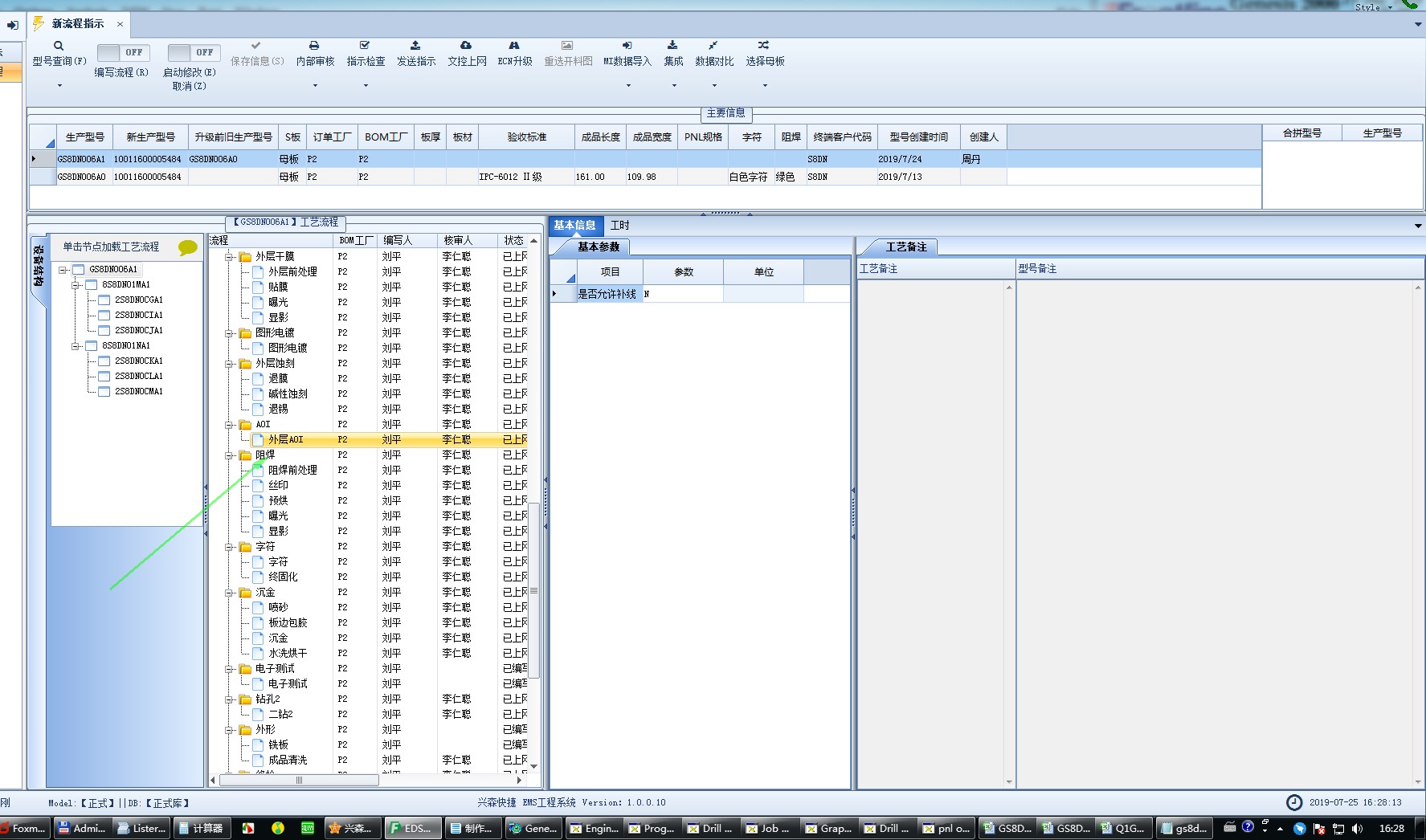Select the 基本信息 tab
The image size is (1426, 840).
[574, 226]
